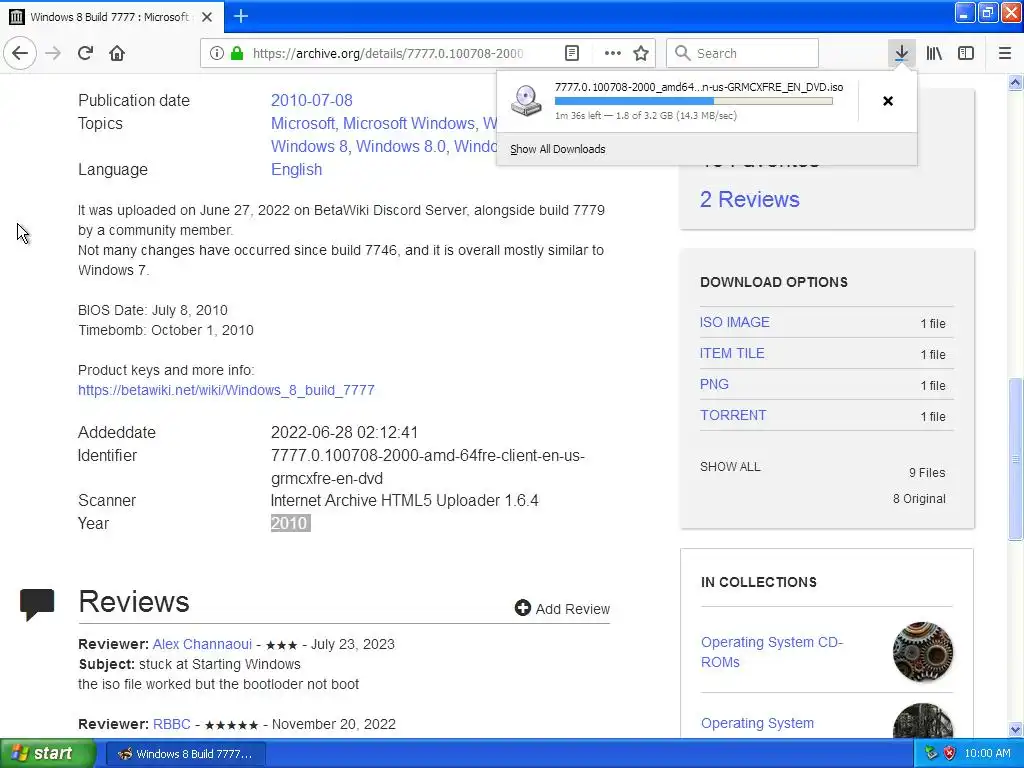Cancel the ISO download with X
This screenshot has height=768, width=1024.
(888, 101)
